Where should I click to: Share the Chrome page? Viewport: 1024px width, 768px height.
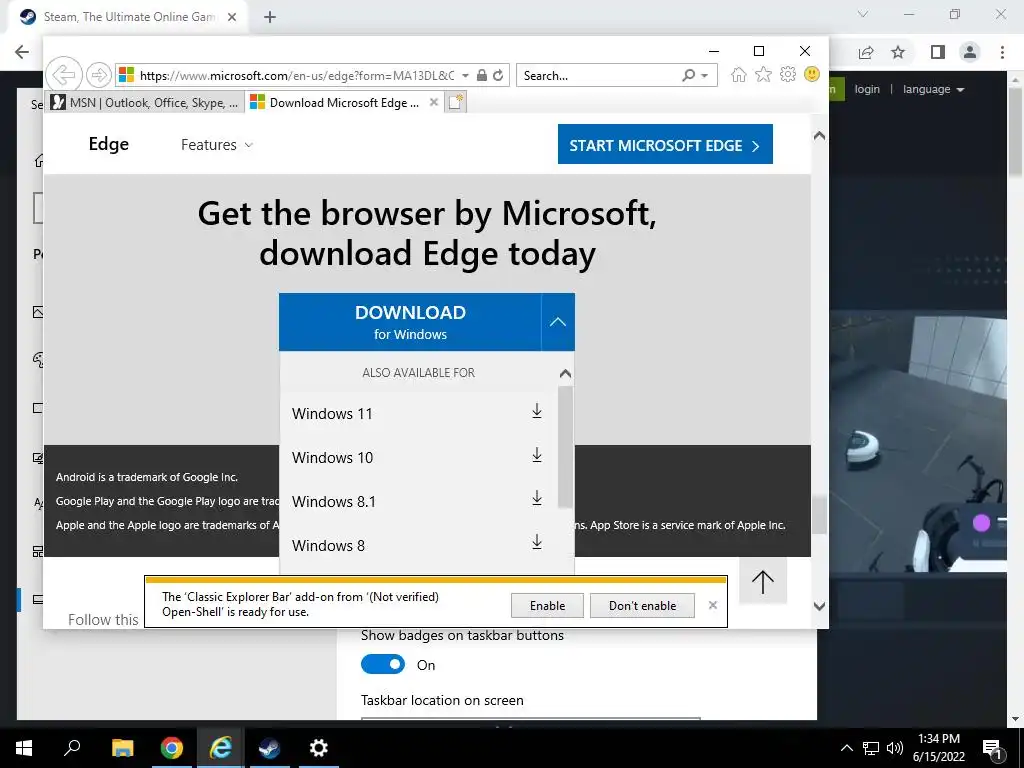click(x=866, y=52)
